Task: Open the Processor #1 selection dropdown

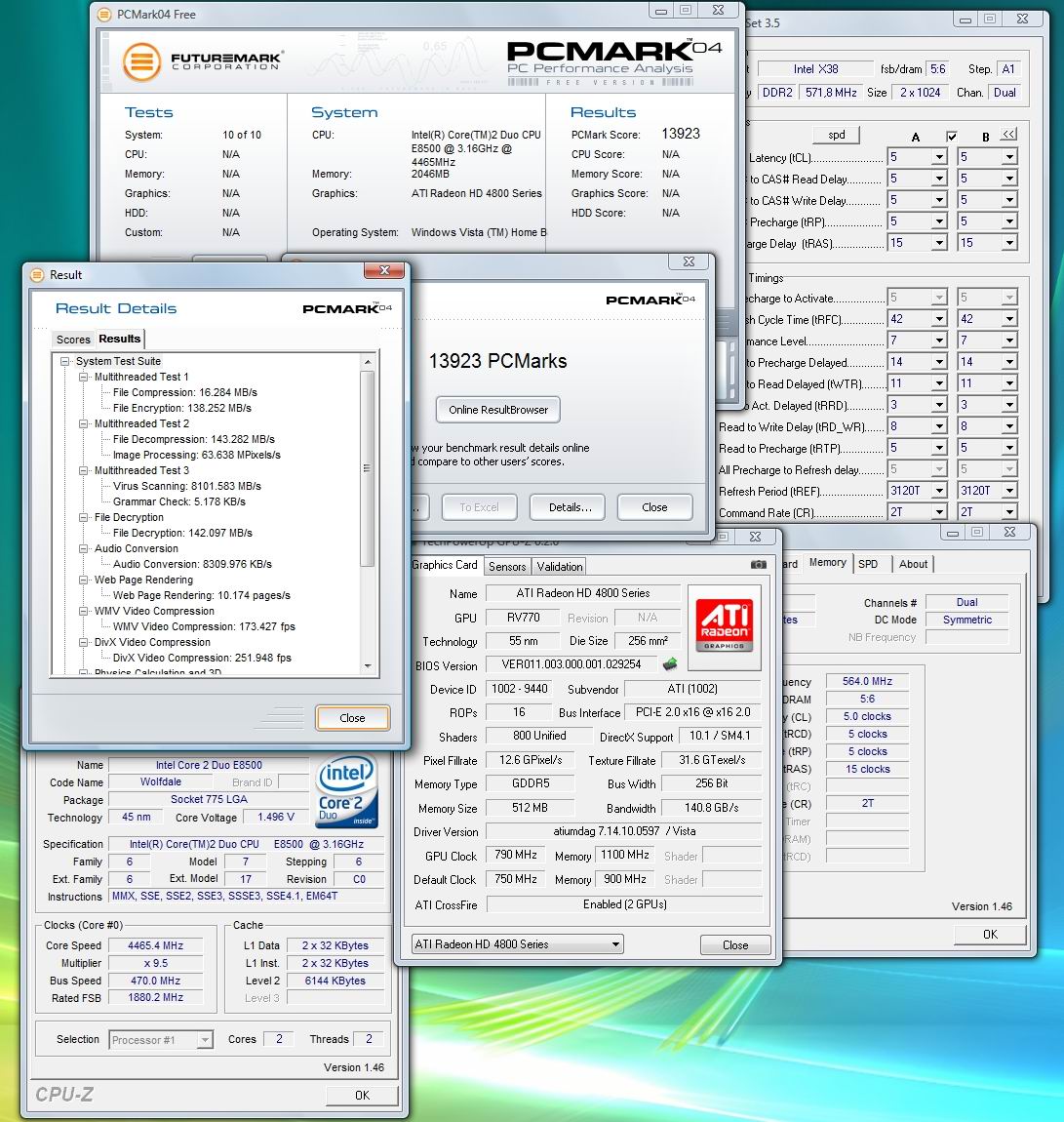Action: [x=205, y=1040]
